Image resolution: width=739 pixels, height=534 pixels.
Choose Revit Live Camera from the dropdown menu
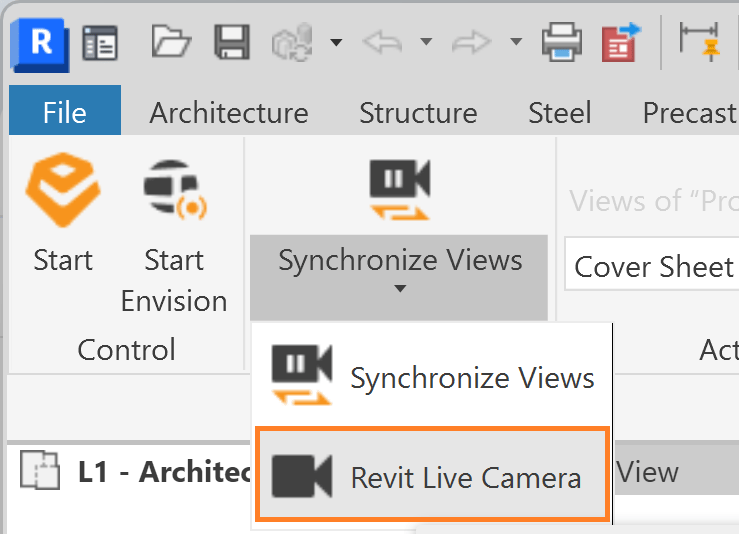432,474
